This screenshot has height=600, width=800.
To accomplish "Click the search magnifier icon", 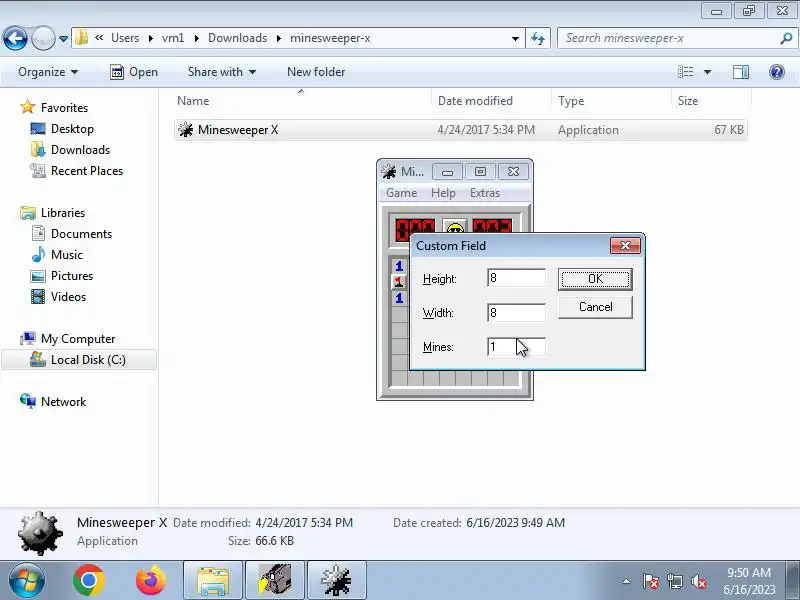I will (x=786, y=38).
